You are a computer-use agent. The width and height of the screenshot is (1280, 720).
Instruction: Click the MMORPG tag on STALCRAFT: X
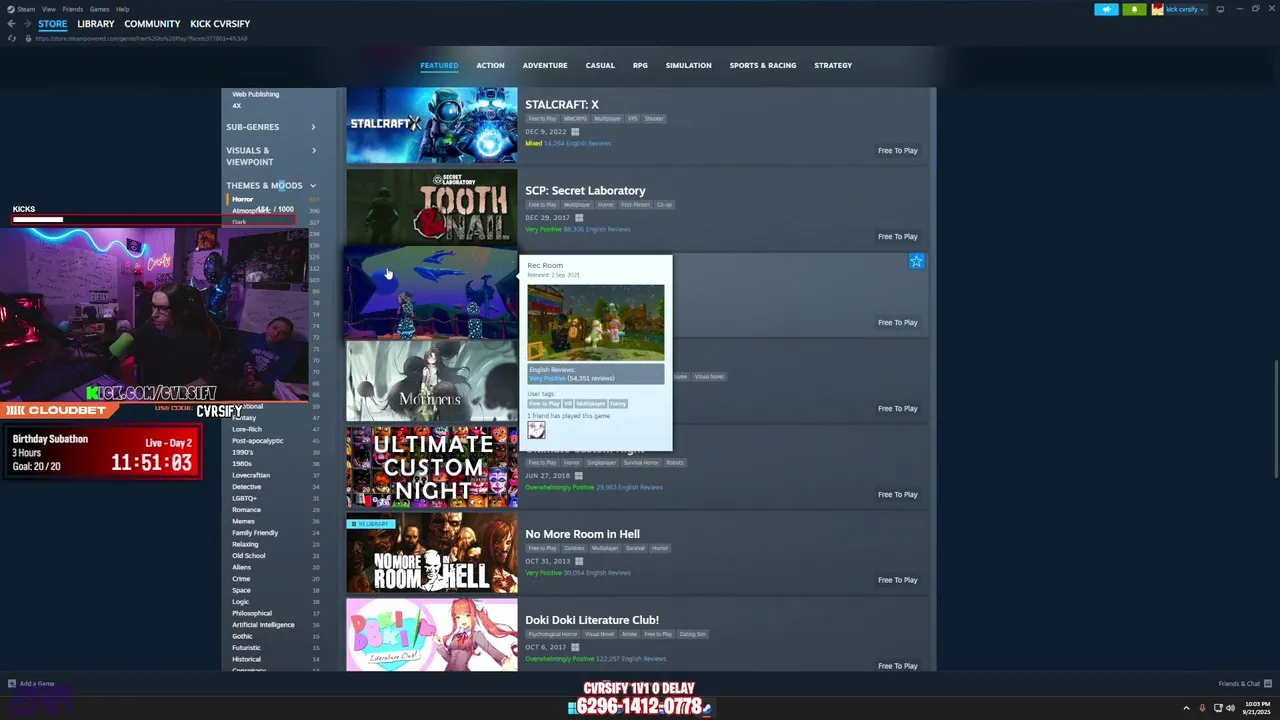coord(575,118)
